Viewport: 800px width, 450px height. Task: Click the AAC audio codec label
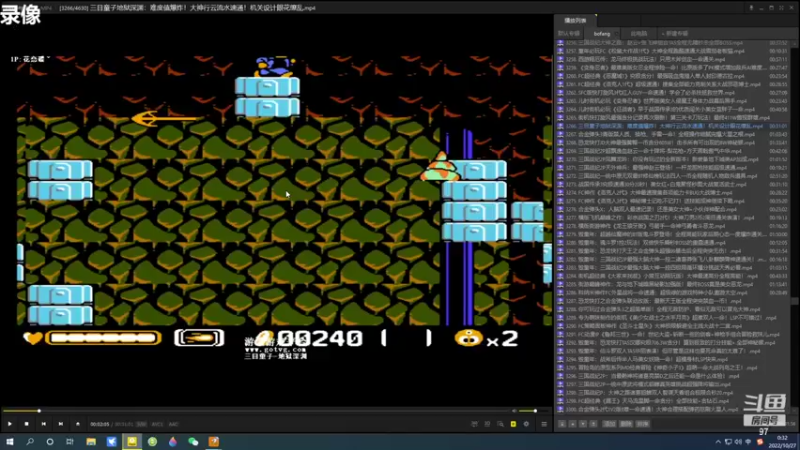173,424
